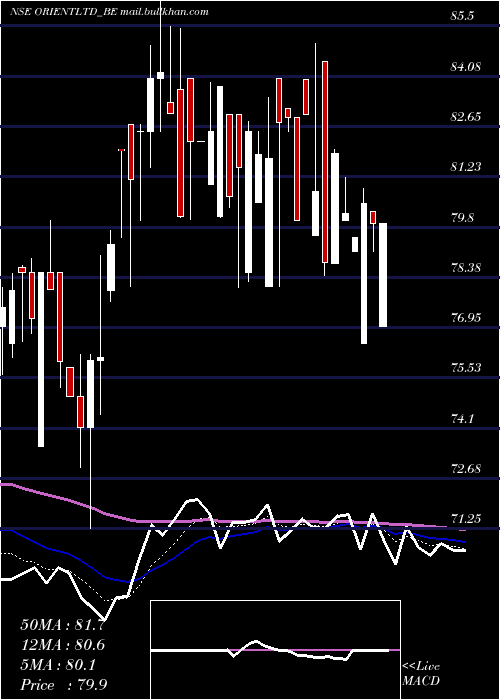Click the 50MA : 81.7 readout

point(63,625)
